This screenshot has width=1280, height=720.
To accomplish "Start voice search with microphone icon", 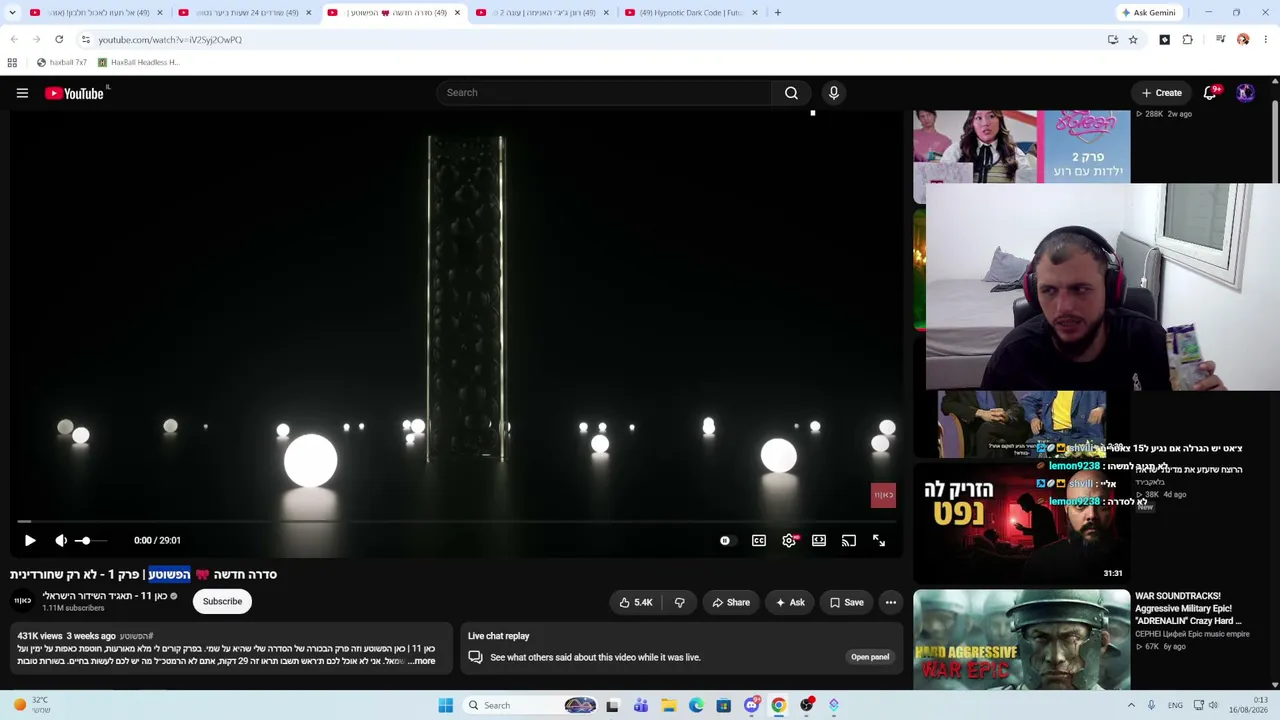I will [x=833, y=93].
